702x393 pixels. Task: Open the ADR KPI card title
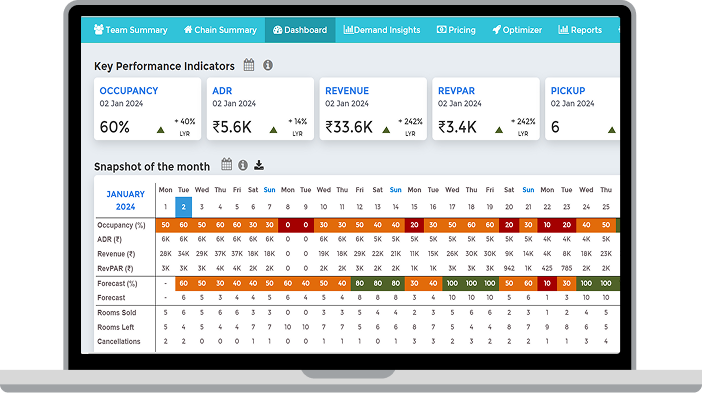pos(222,91)
